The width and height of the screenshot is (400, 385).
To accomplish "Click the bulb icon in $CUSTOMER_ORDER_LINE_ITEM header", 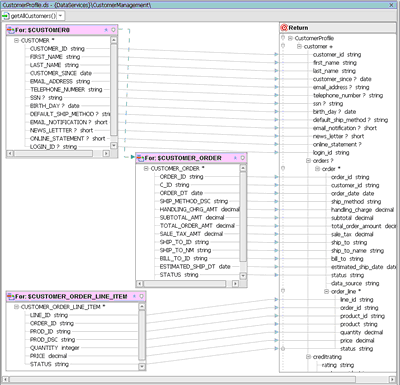I will point(142,296).
